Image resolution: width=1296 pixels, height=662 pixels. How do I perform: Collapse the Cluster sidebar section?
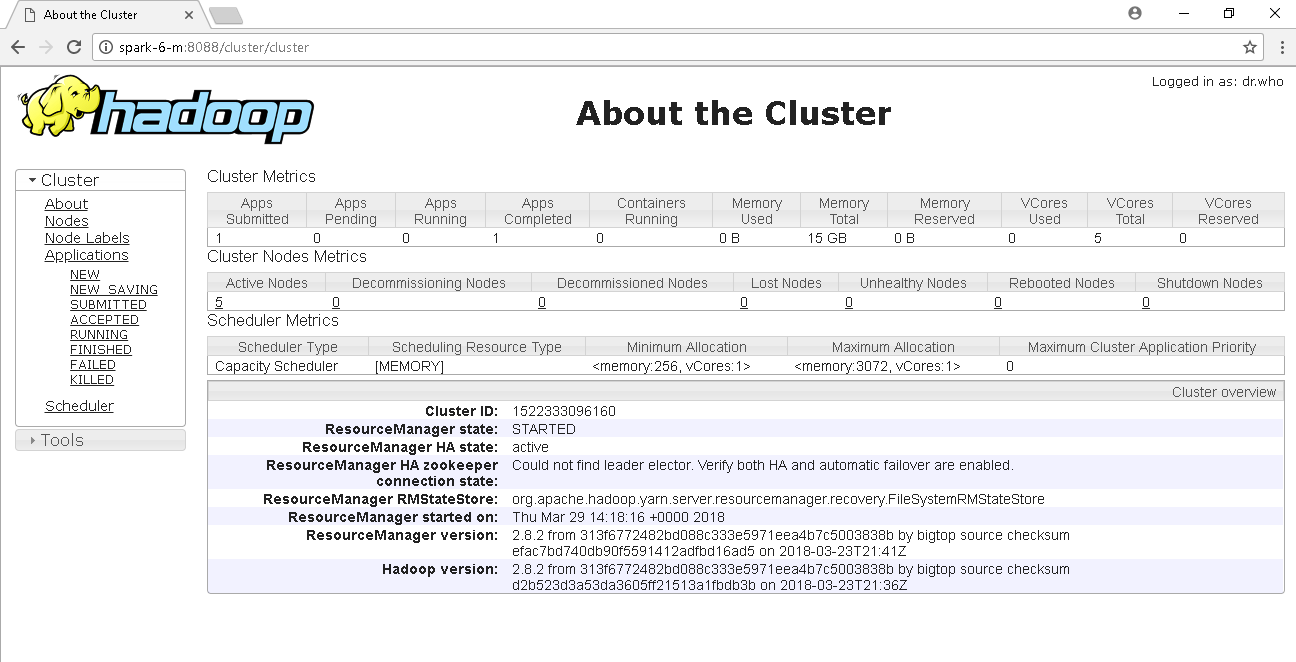100,180
